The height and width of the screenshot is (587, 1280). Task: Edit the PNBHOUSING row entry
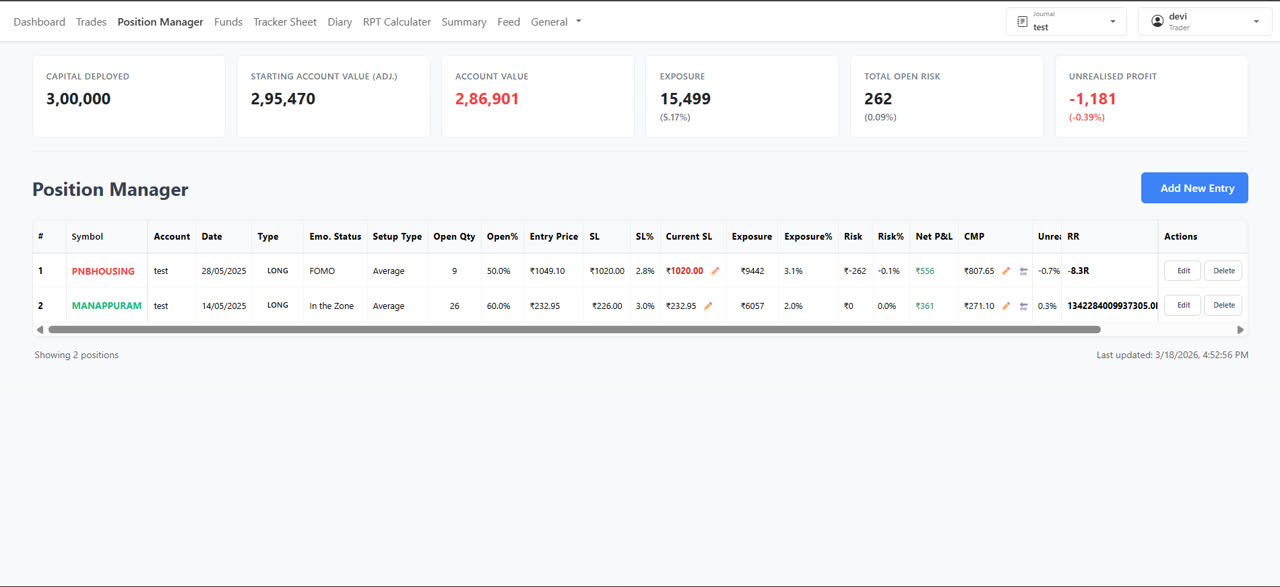click(1182, 270)
